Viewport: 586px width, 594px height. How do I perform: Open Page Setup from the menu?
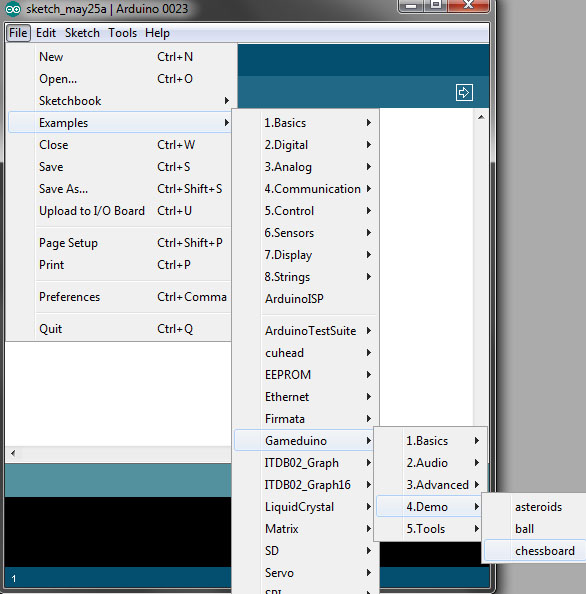[119, 243]
